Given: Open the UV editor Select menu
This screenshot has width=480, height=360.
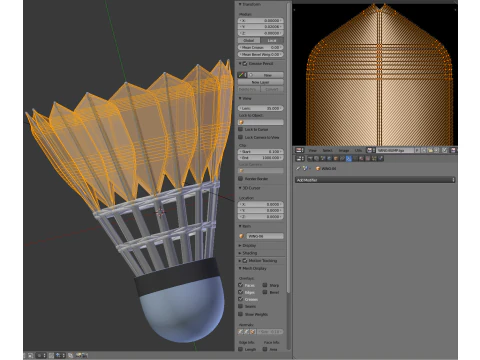Looking at the screenshot, I should (327, 150).
